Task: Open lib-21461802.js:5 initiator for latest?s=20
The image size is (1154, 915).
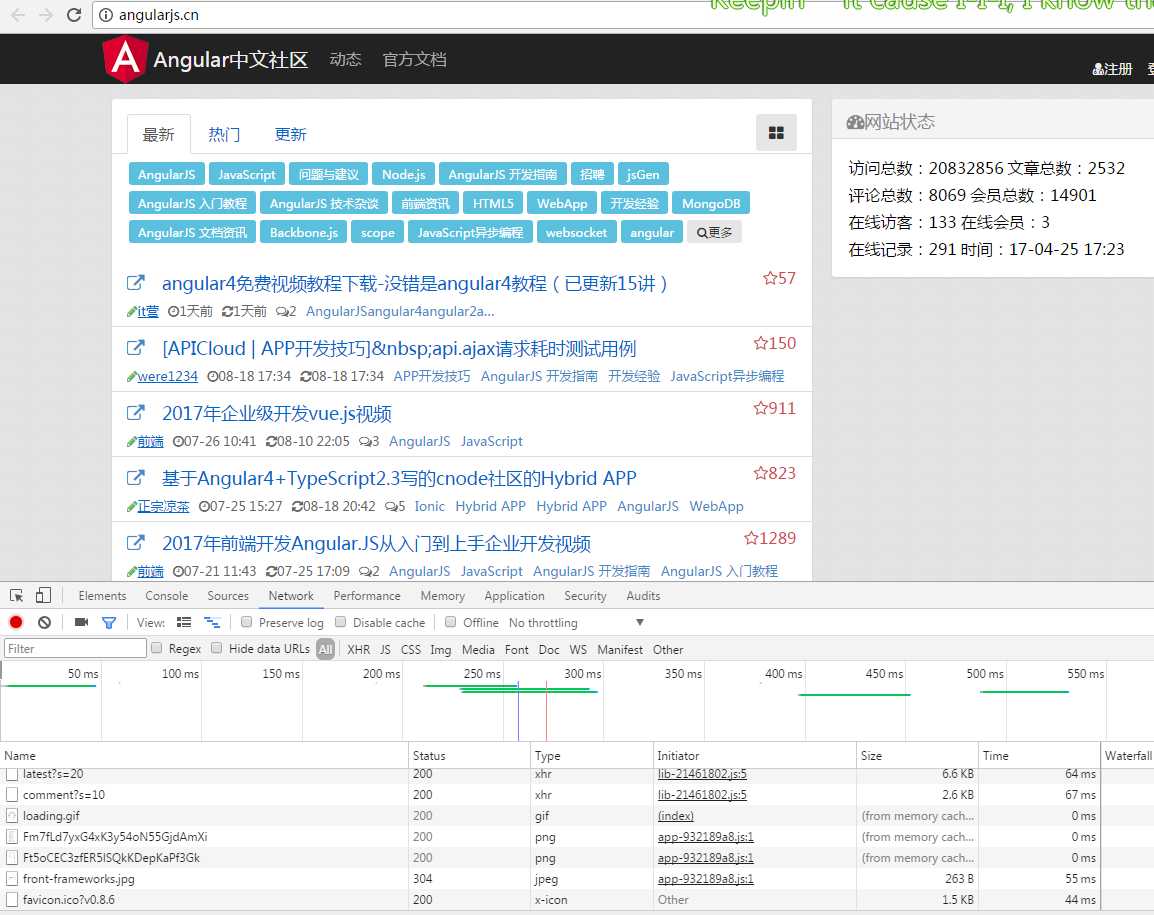Action: [702, 774]
